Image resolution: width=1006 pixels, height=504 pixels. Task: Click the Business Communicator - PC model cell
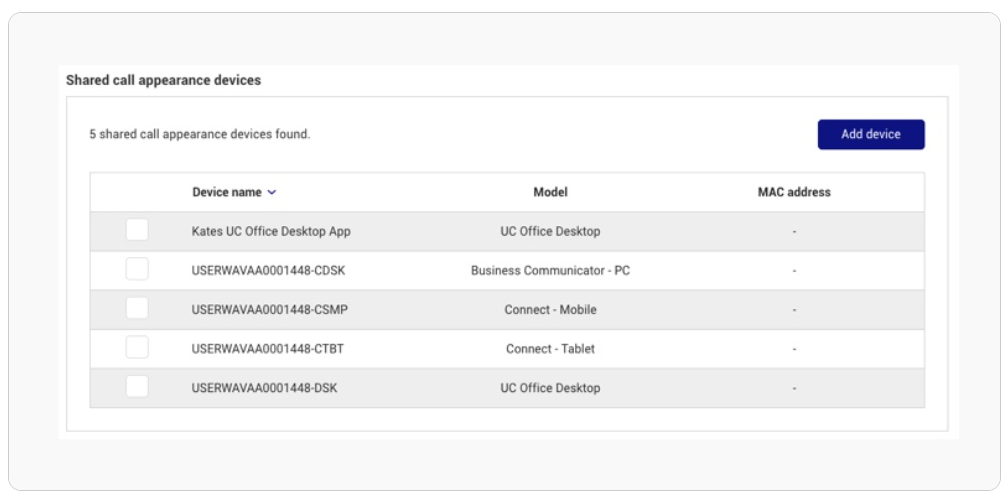point(550,271)
